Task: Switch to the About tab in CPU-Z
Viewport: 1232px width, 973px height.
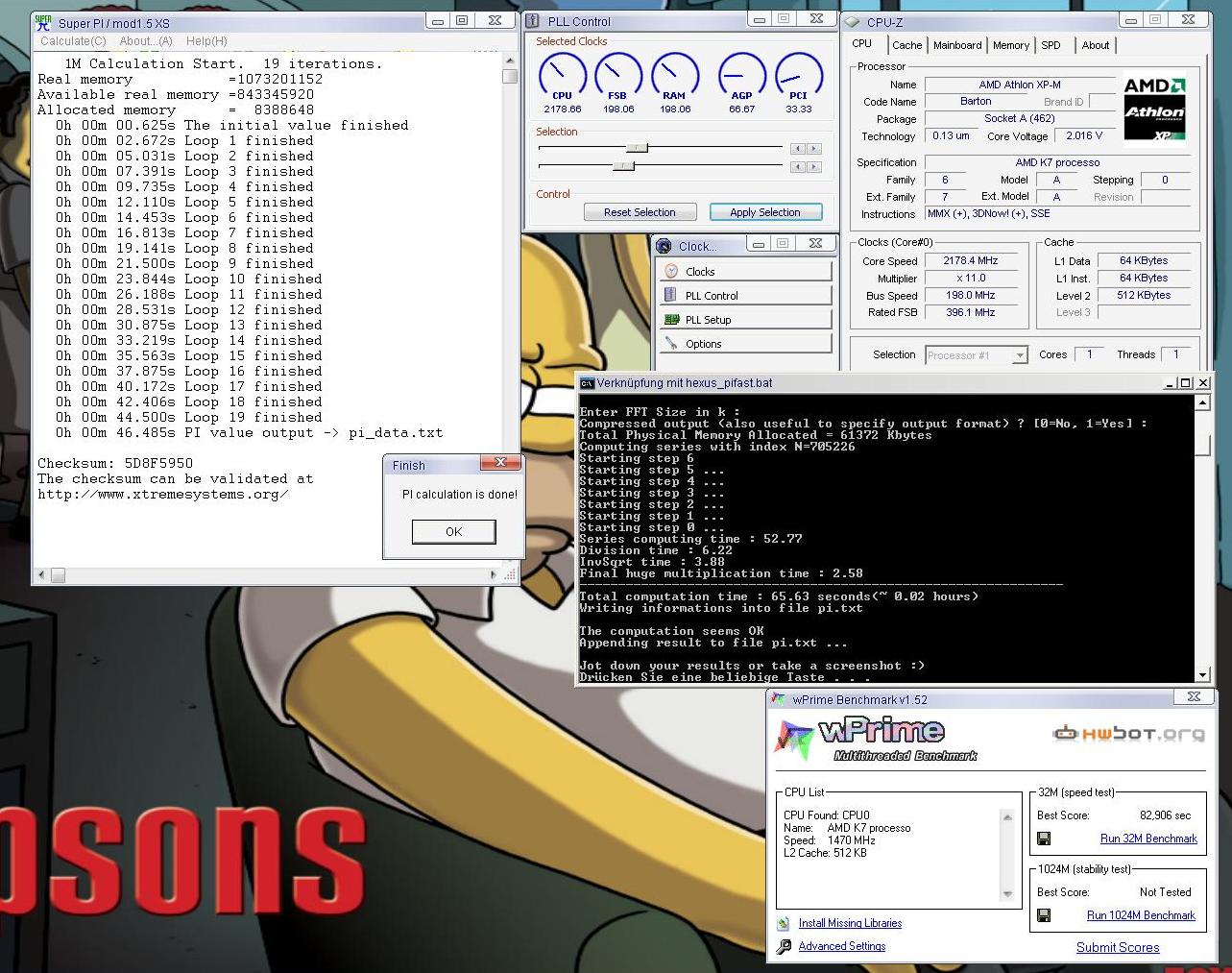Action: point(1095,45)
